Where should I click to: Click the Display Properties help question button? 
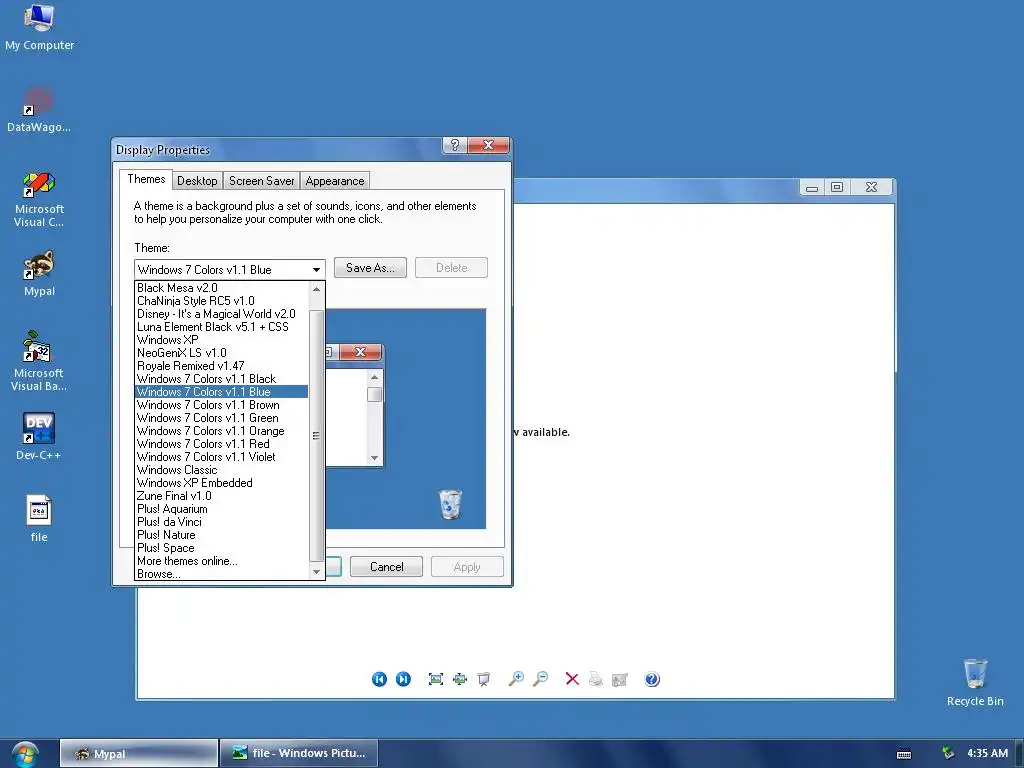(455, 145)
